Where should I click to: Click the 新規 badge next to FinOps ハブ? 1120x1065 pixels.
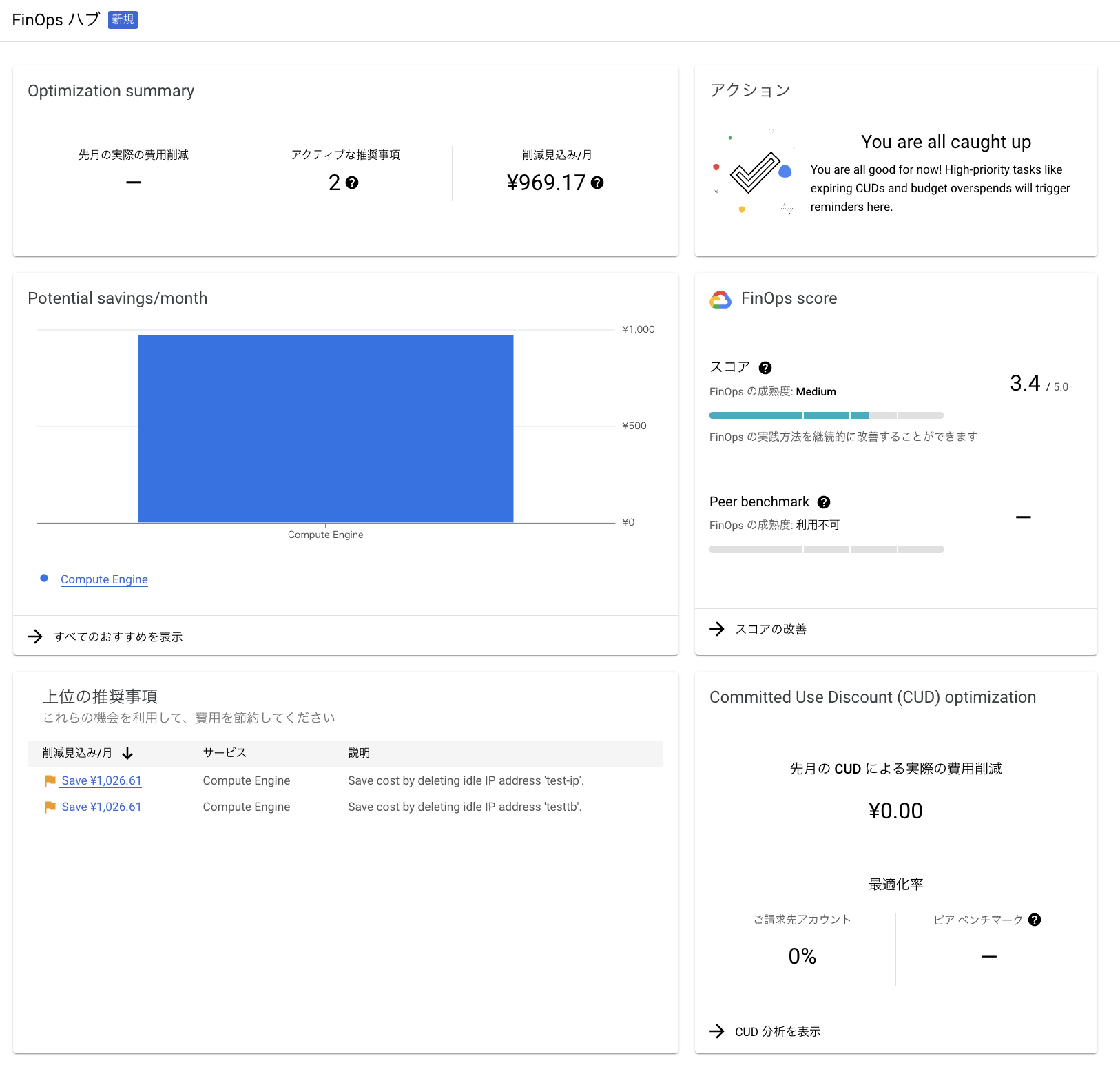[x=123, y=19]
